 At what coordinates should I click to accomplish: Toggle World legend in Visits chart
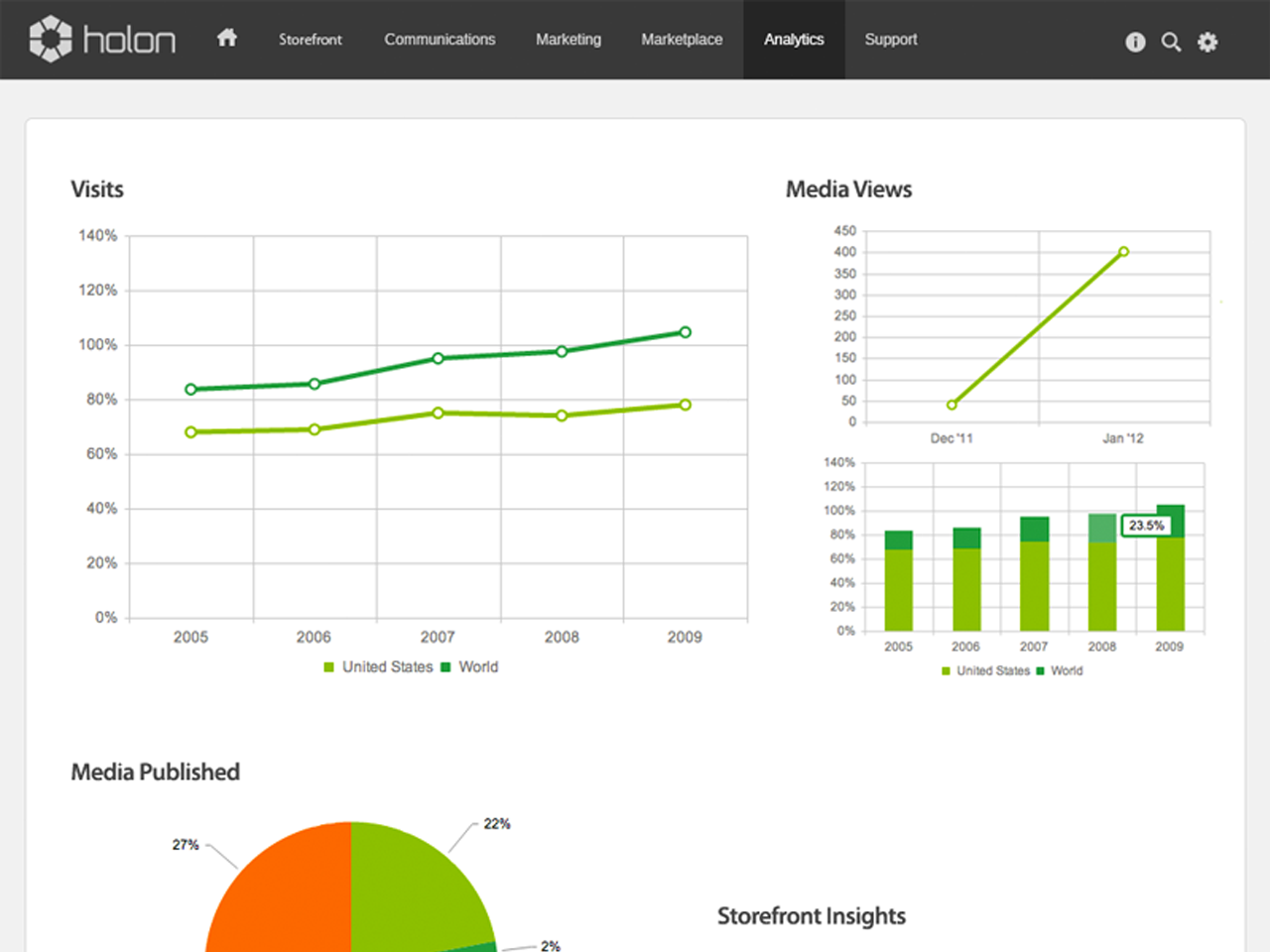(469, 667)
